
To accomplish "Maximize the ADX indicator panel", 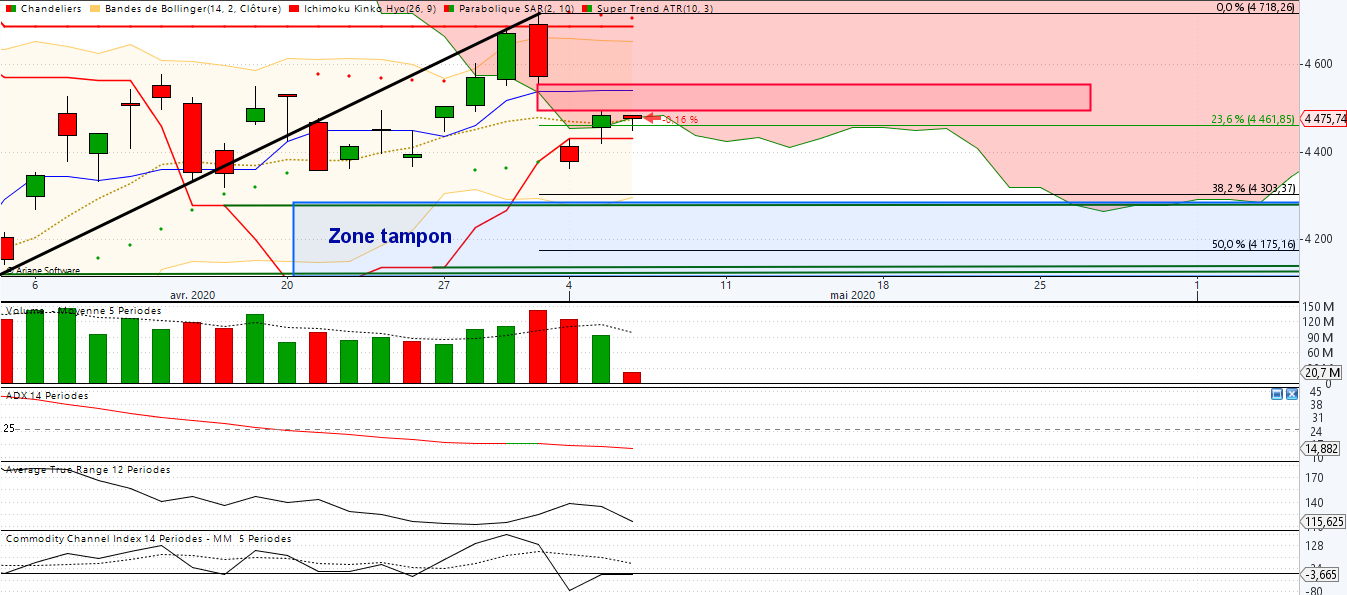I will tap(1277, 395).
